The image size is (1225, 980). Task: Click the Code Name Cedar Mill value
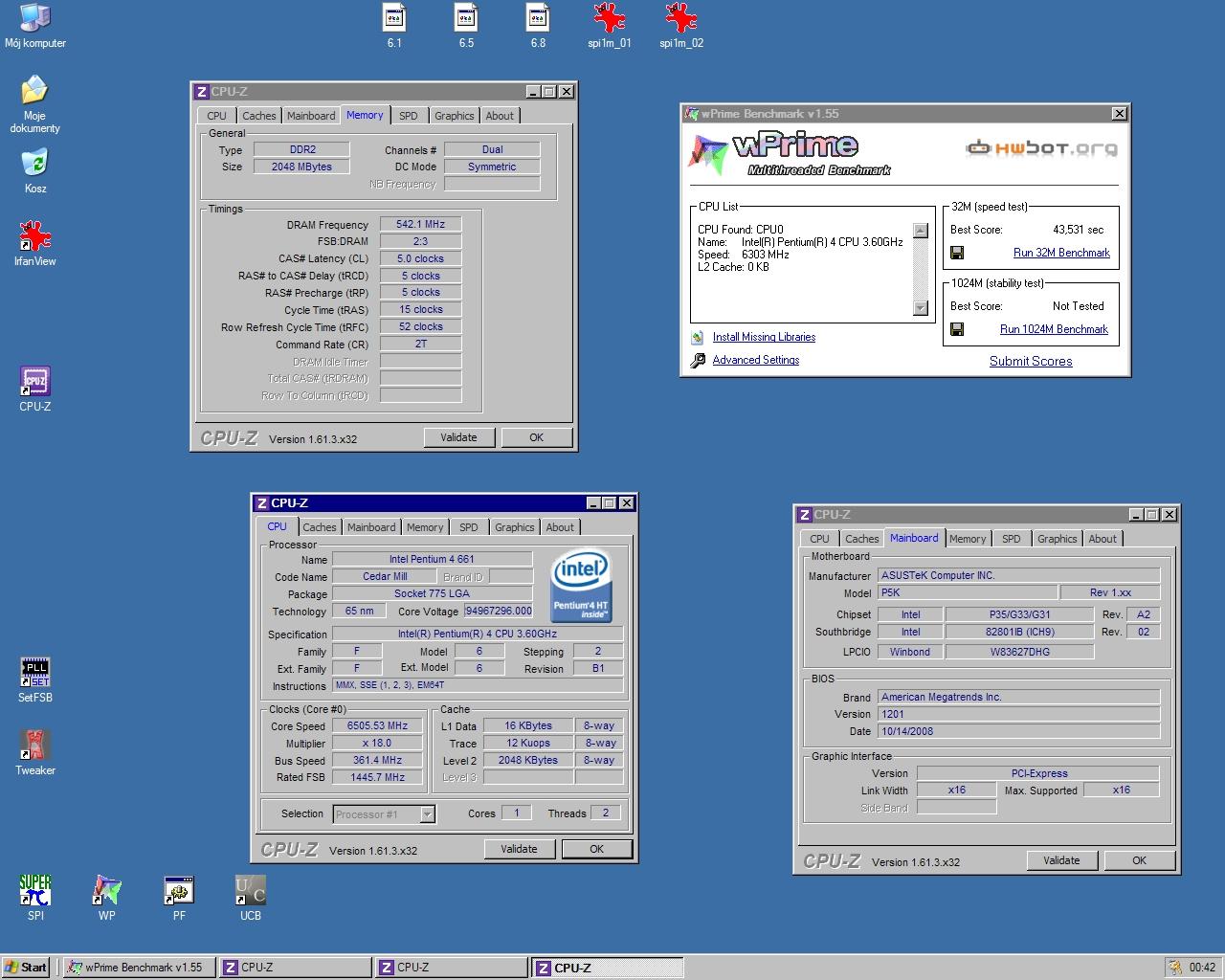tap(385, 576)
